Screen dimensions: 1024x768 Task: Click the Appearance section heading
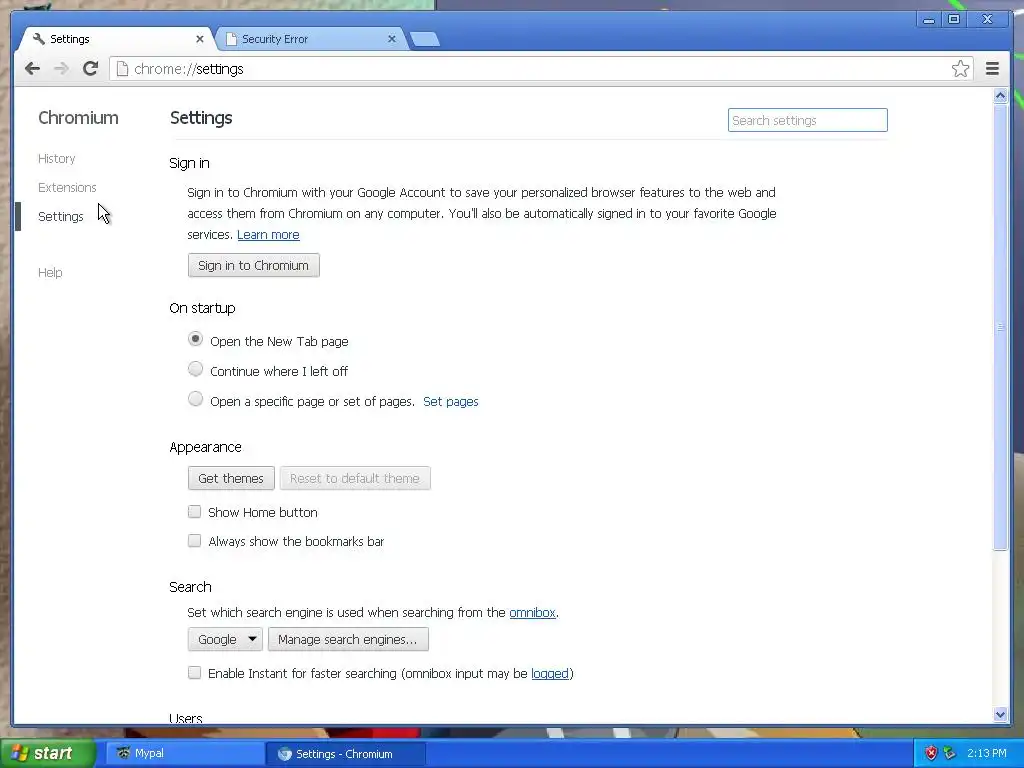point(206,447)
